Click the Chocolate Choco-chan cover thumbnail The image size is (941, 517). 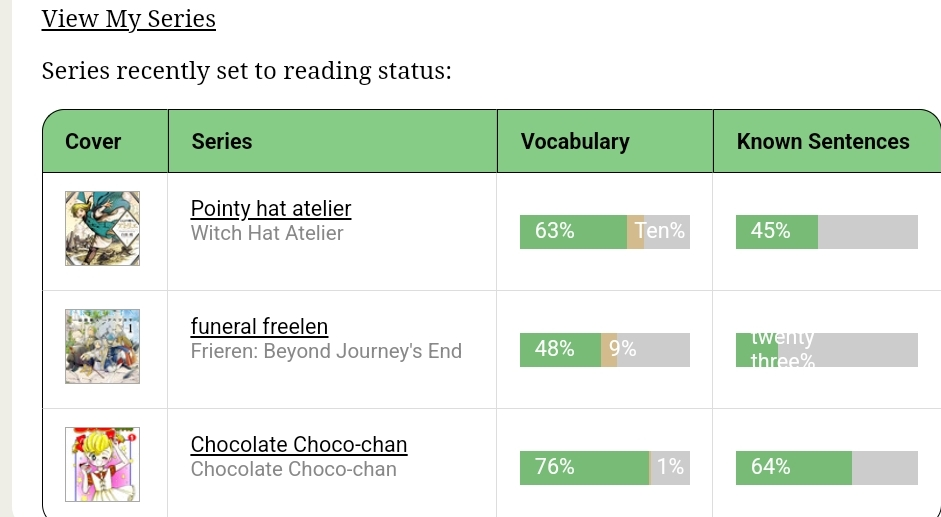coord(103,464)
